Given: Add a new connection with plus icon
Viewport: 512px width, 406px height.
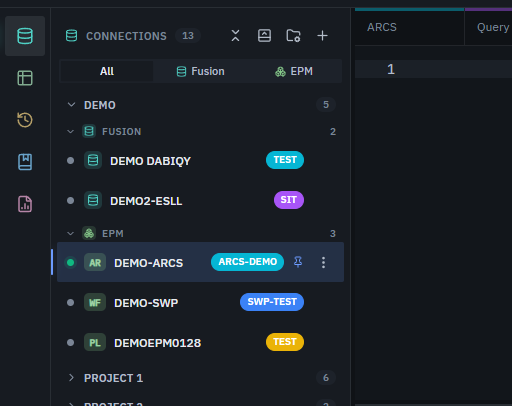Looking at the screenshot, I should (322, 36).
